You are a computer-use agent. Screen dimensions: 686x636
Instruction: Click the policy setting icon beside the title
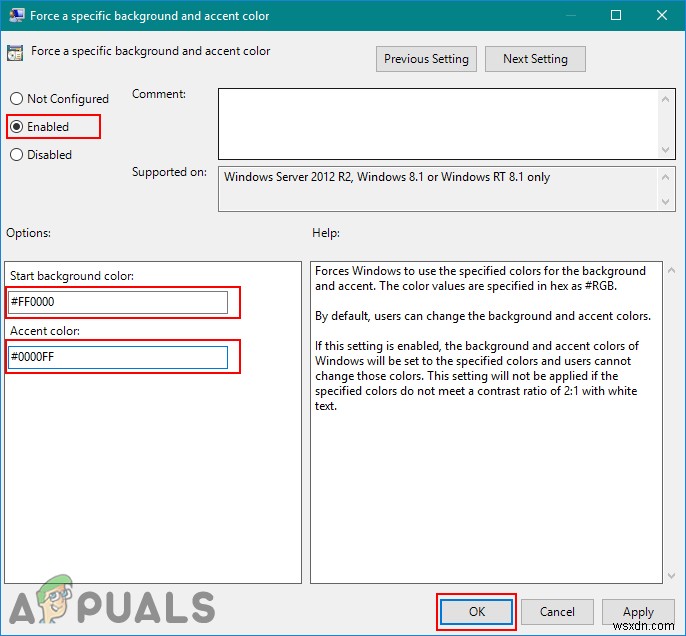tap(15, 53)
